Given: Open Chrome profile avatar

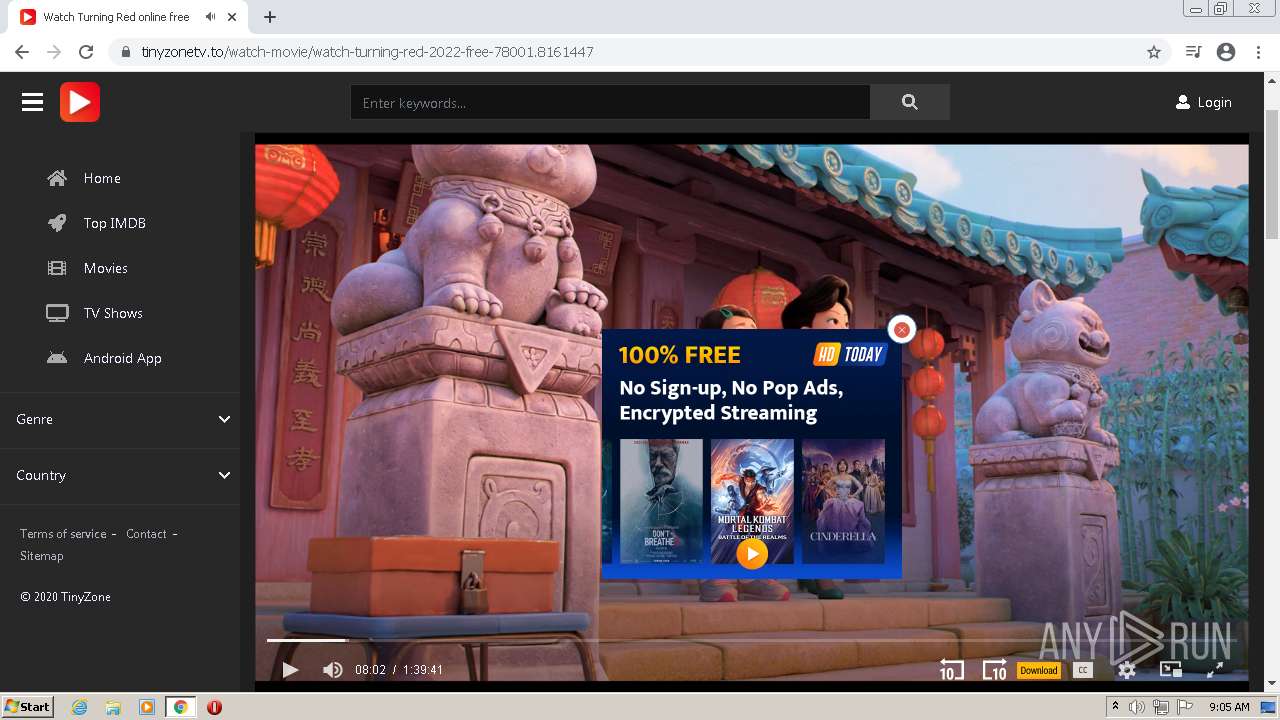Looking at the screenshot, I should click(x=1226, y=52).
